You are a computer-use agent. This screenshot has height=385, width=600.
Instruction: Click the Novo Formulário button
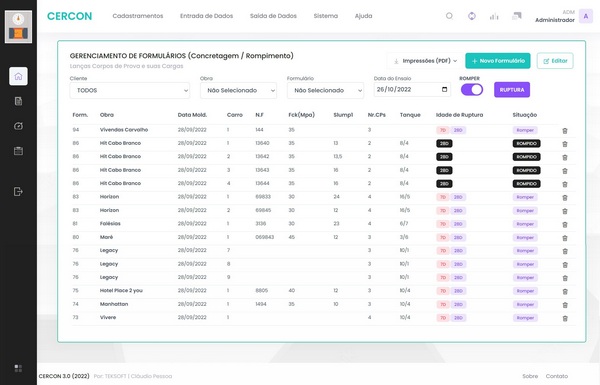(498, 61)
